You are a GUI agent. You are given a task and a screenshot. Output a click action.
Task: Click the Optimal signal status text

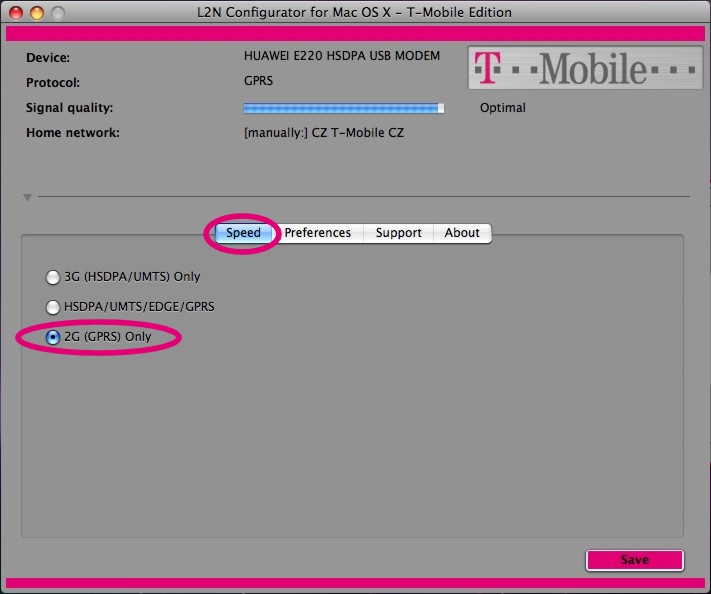(x=503, y=108)
